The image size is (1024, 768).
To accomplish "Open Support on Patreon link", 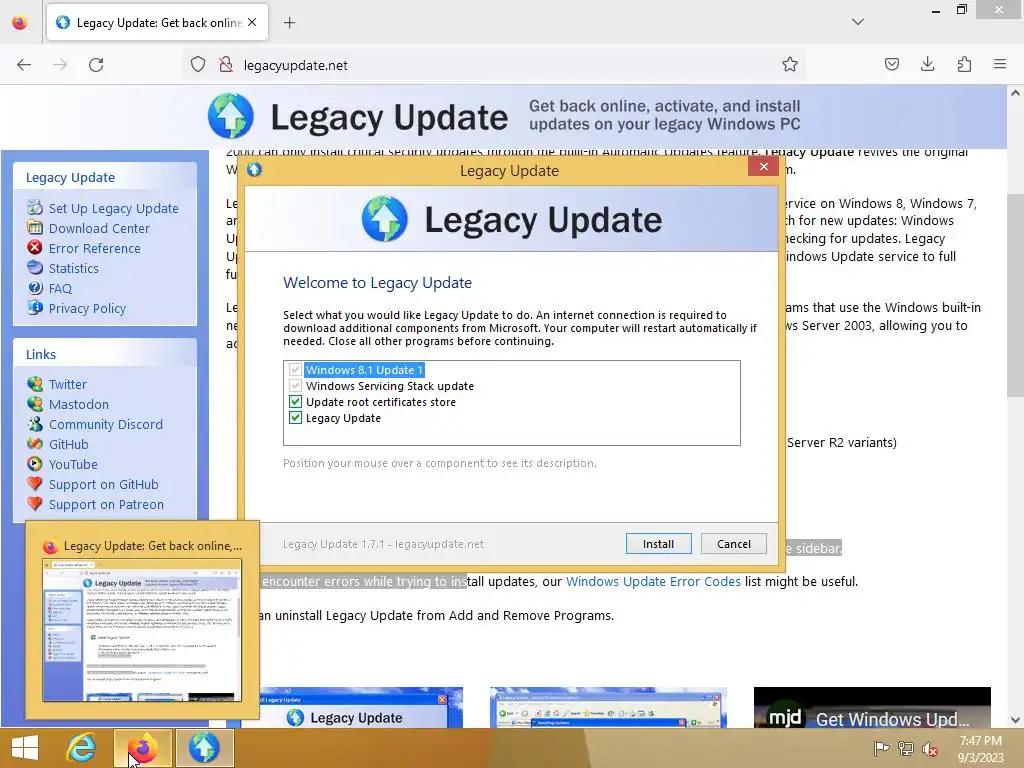I will coord(106,505).
